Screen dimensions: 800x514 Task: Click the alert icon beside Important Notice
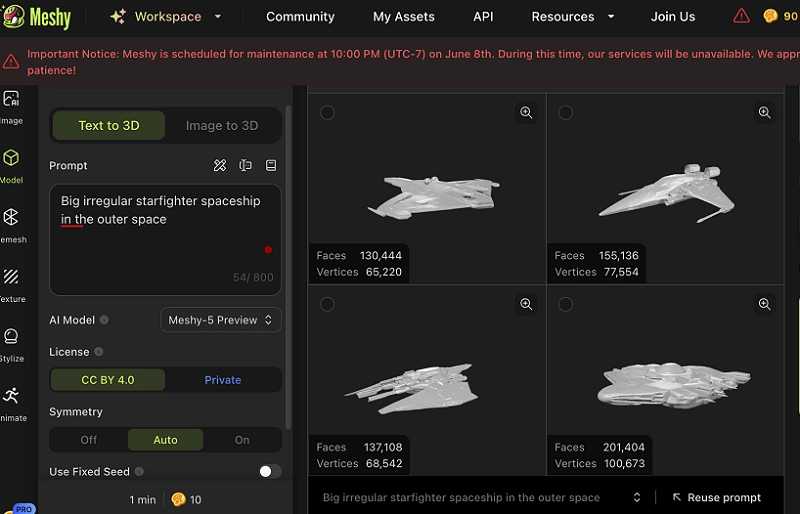click(x=11, y=62)
